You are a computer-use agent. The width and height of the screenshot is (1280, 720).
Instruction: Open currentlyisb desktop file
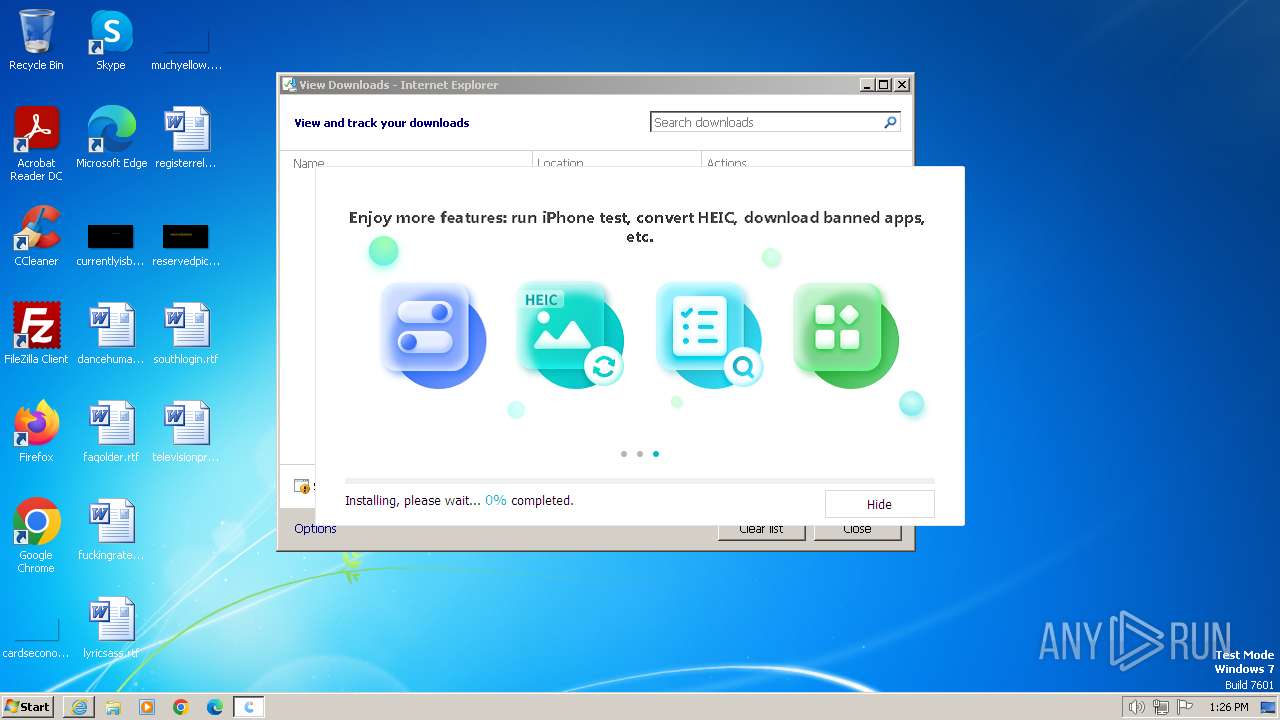pos(111,245)
